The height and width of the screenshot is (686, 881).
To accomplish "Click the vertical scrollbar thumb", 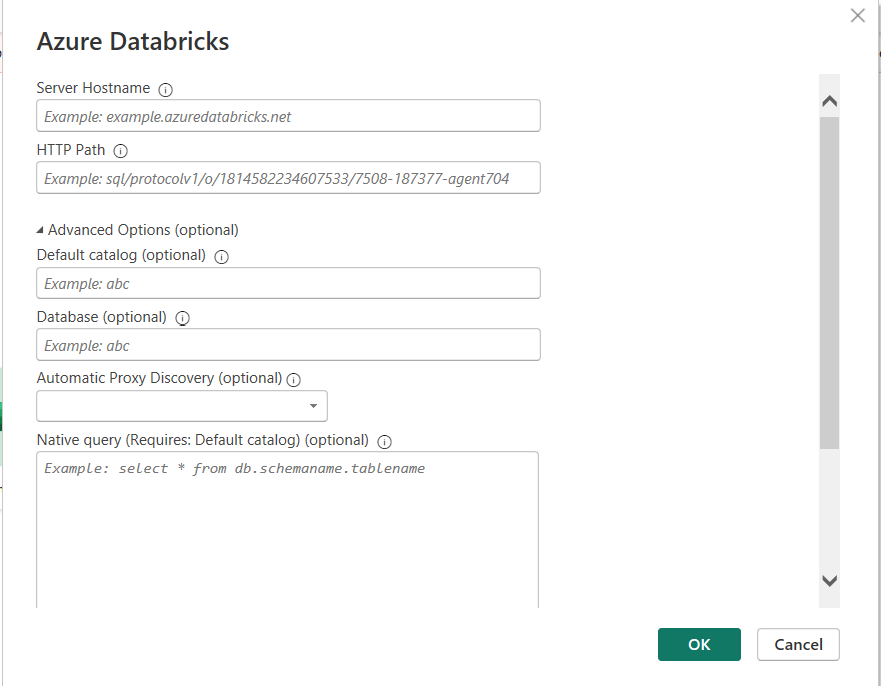I will coord(829,280).
